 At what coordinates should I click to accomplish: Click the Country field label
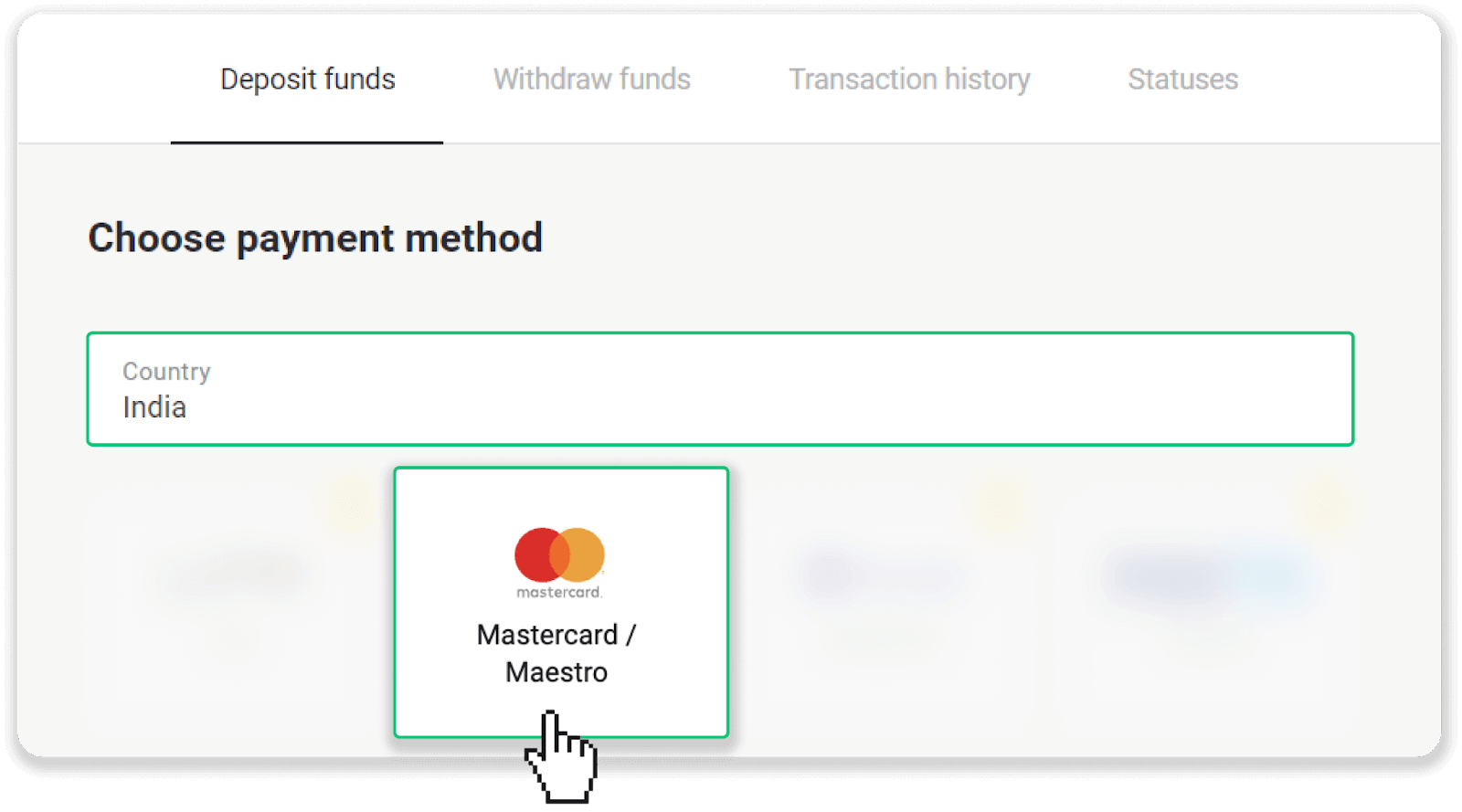click(x=166, y=371)
